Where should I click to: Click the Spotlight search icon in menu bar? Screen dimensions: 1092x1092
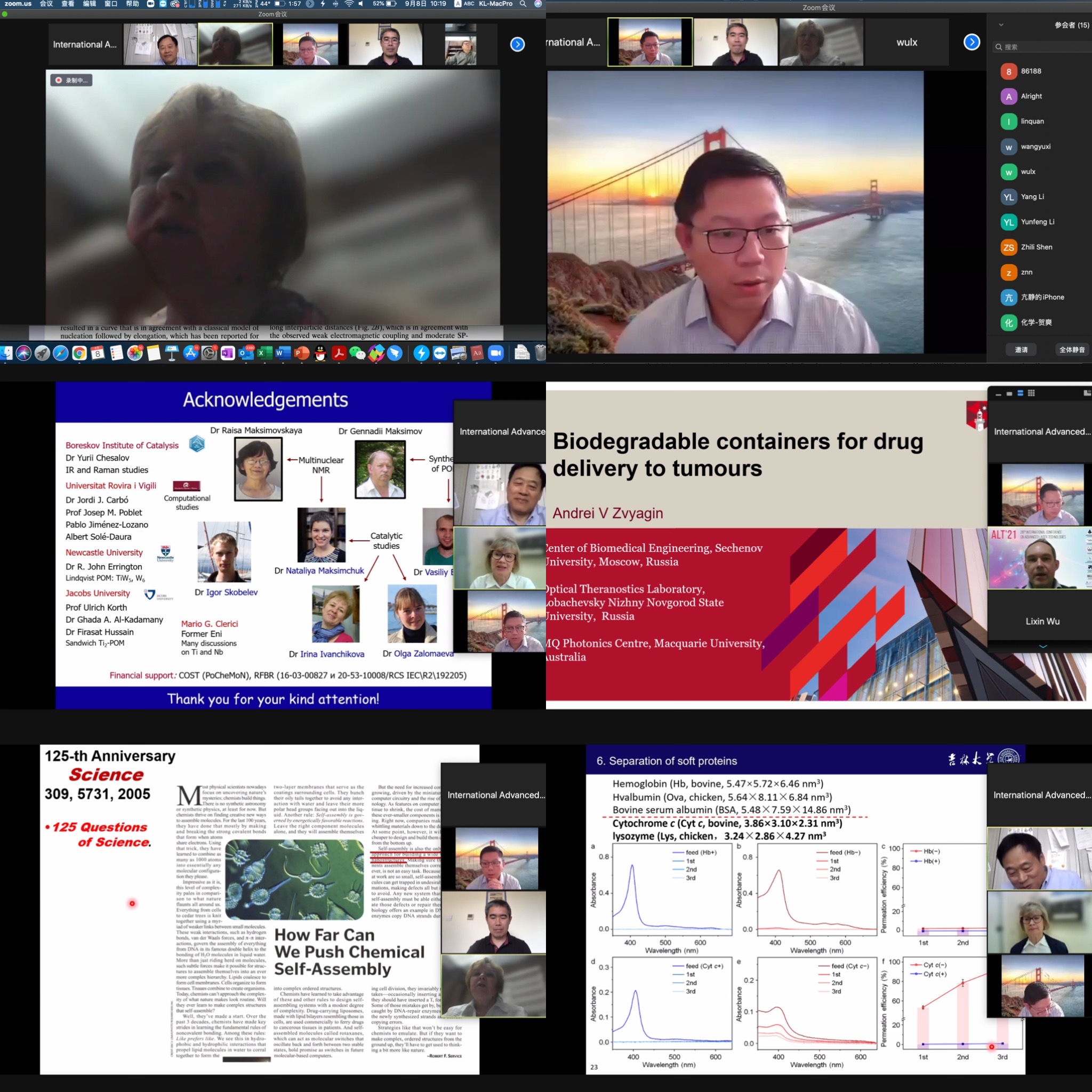[x=523, y=4]
